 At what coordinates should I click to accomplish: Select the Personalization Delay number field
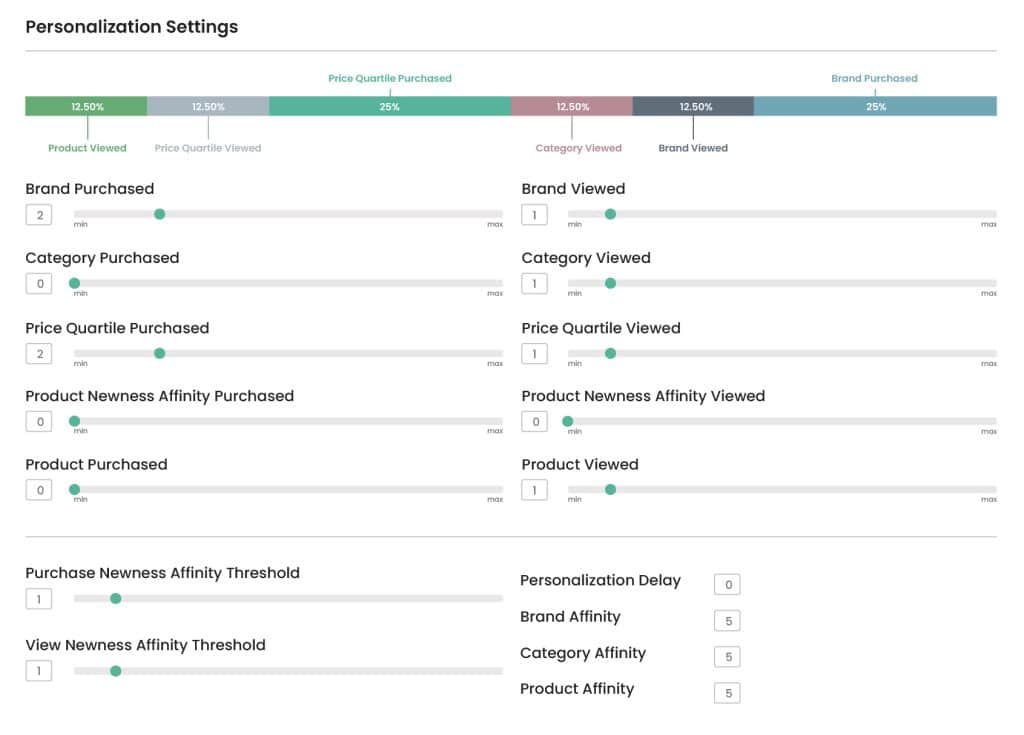(x=728, y=585)
